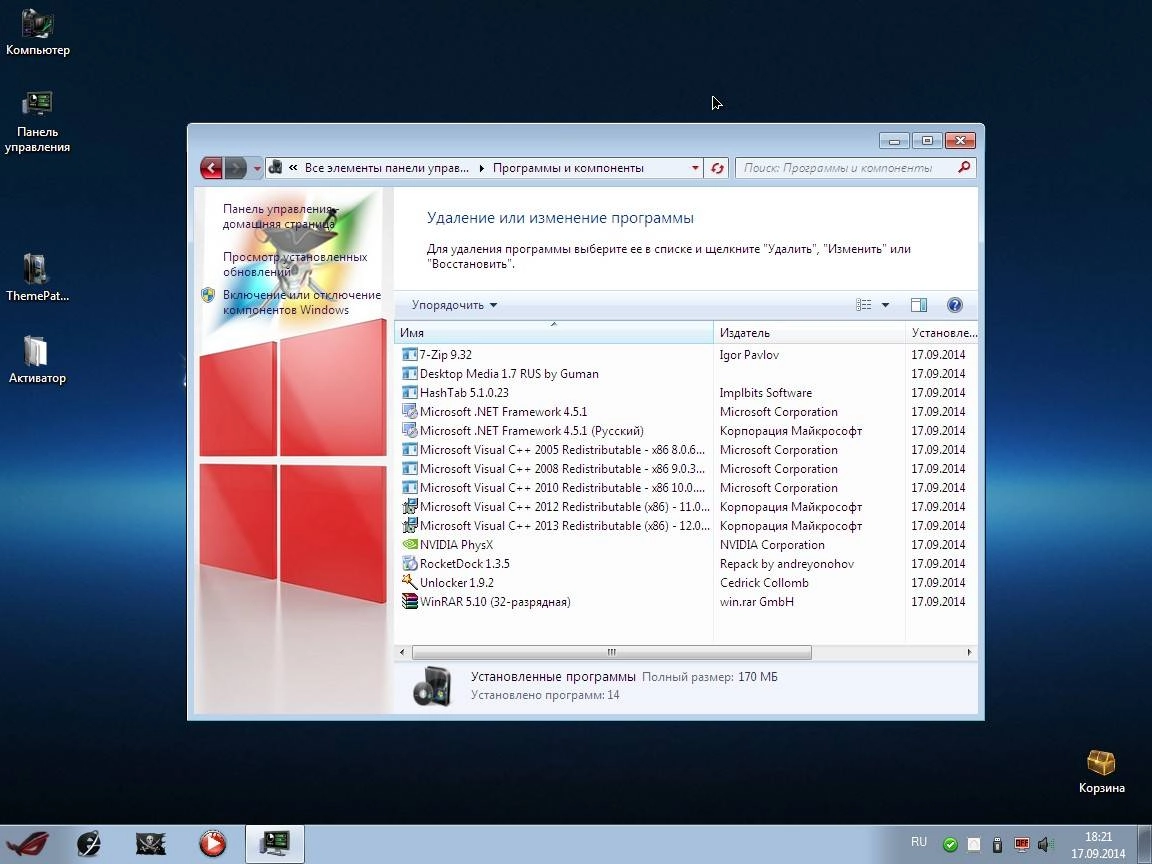Click the double chevron in address bar
Screen dimensions: 1152x864
[293, 168]
